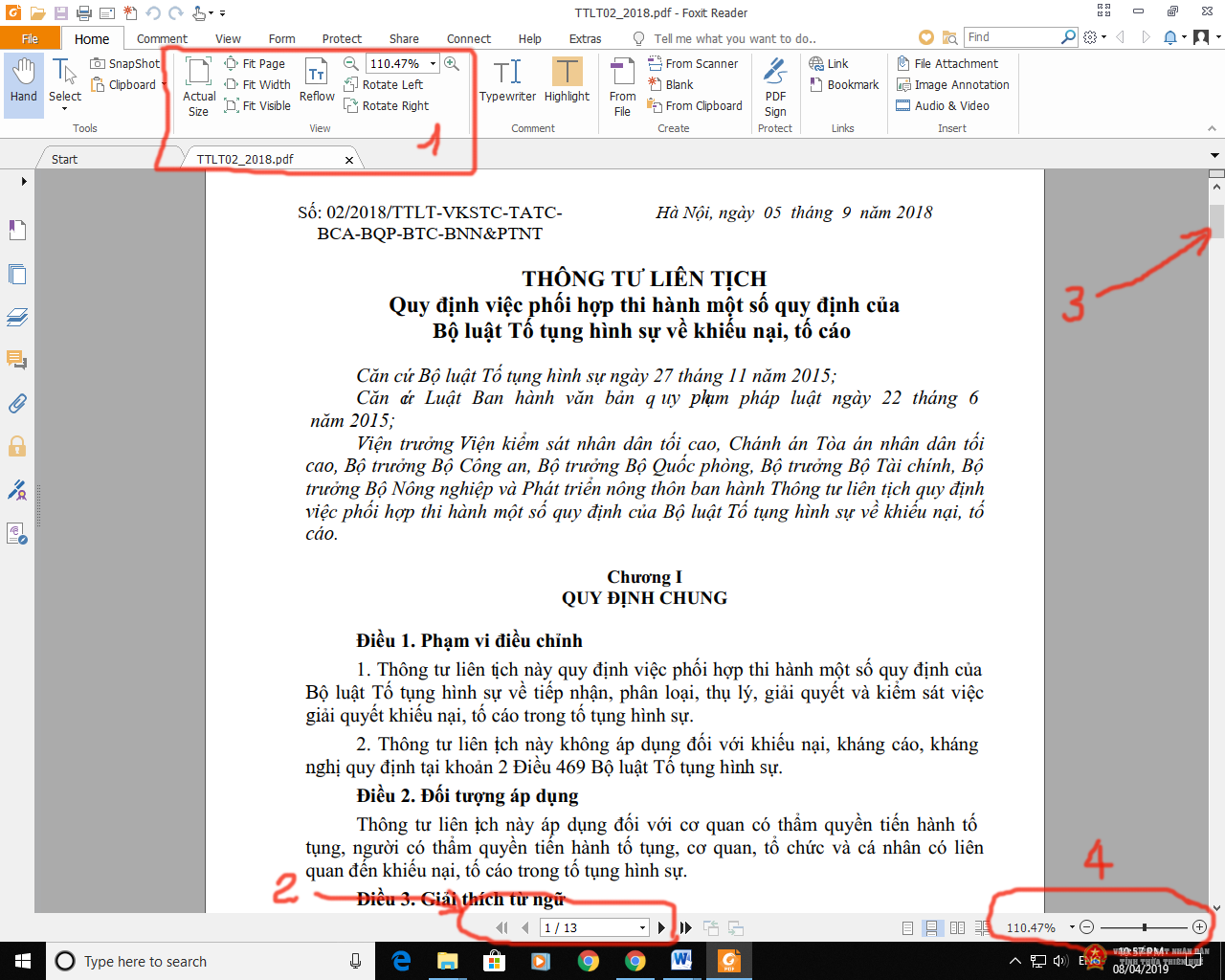
Task: Enable continuous page layout in status bar
Action: pyautogui.click(x=931, y=927)
